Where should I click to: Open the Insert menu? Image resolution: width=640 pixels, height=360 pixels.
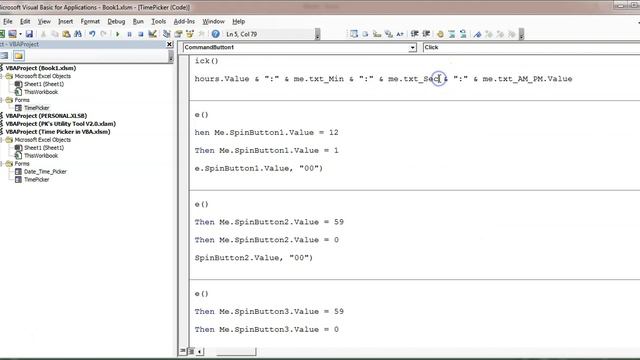(65, 21)
